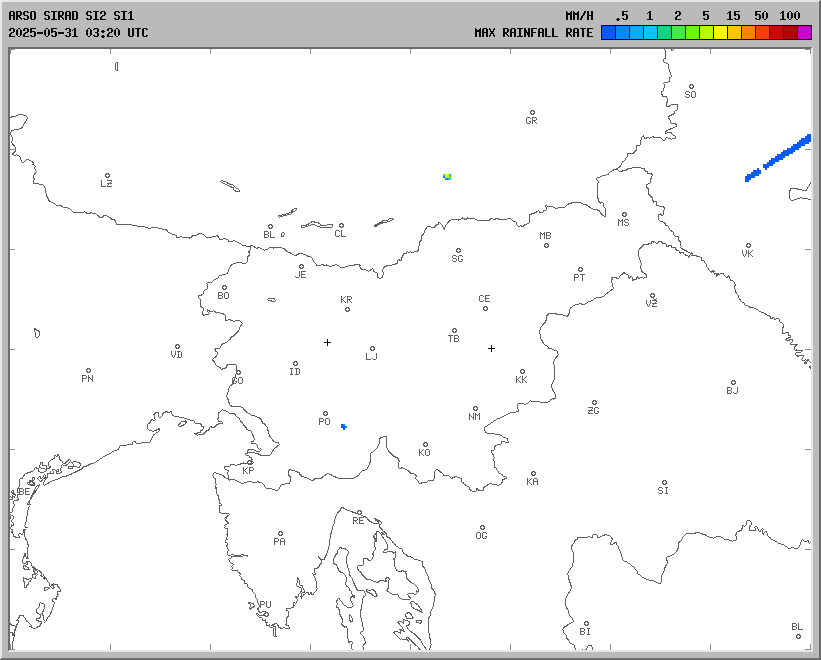
Task: Click the blue rain echo near PO
Action: pyautogui.click(x=344, y=426)
